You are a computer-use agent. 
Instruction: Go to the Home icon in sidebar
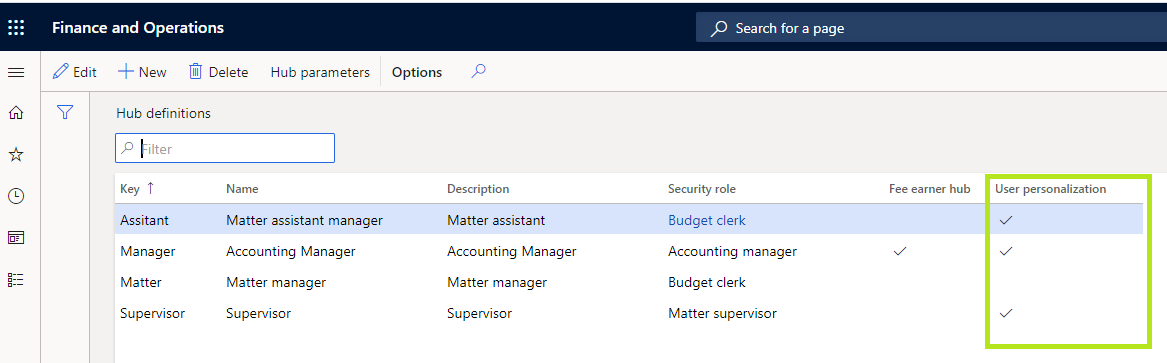16,113
